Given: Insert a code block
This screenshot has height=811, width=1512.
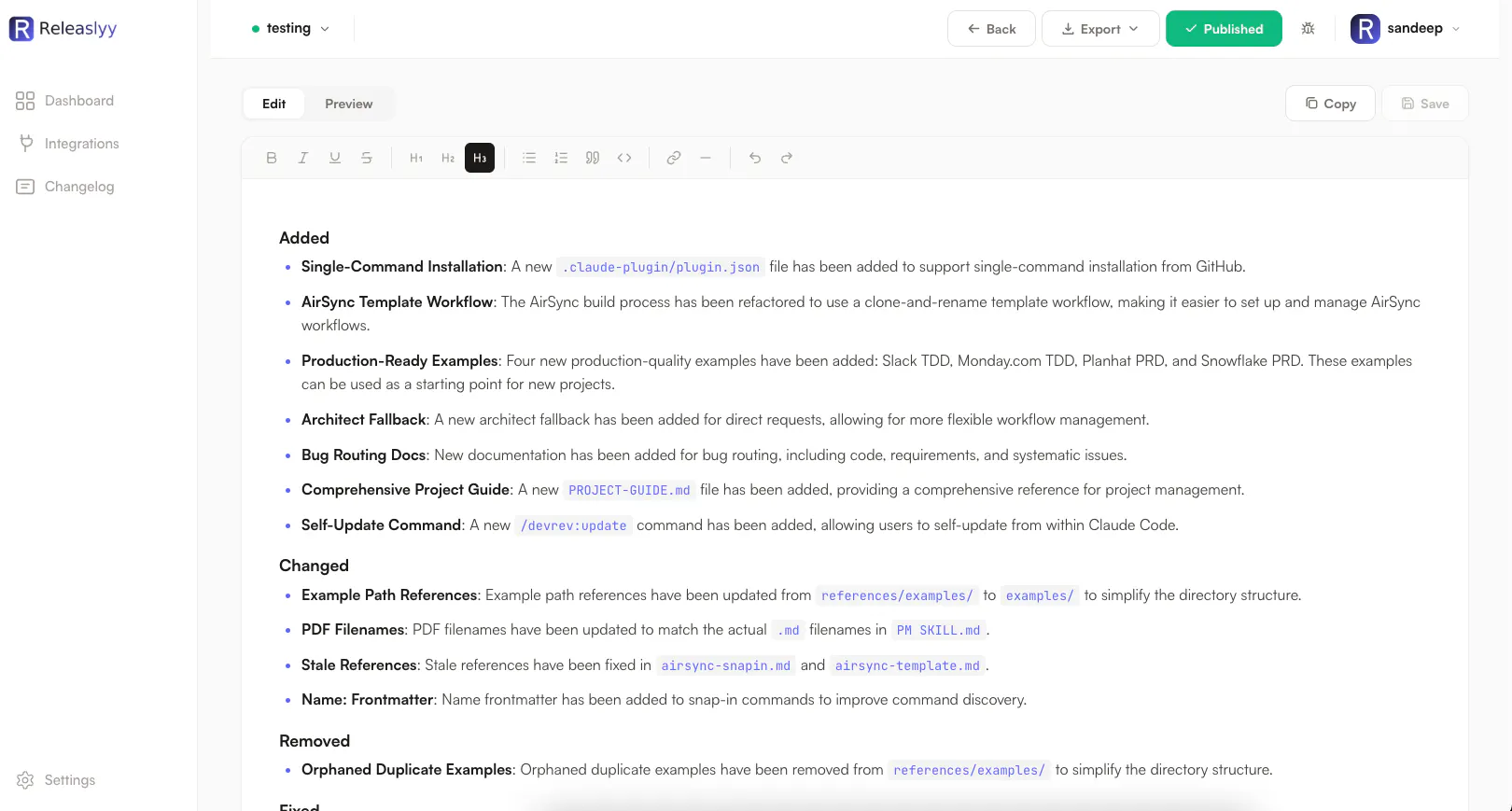Looking at the screenshot, I should tap(624, 158).
